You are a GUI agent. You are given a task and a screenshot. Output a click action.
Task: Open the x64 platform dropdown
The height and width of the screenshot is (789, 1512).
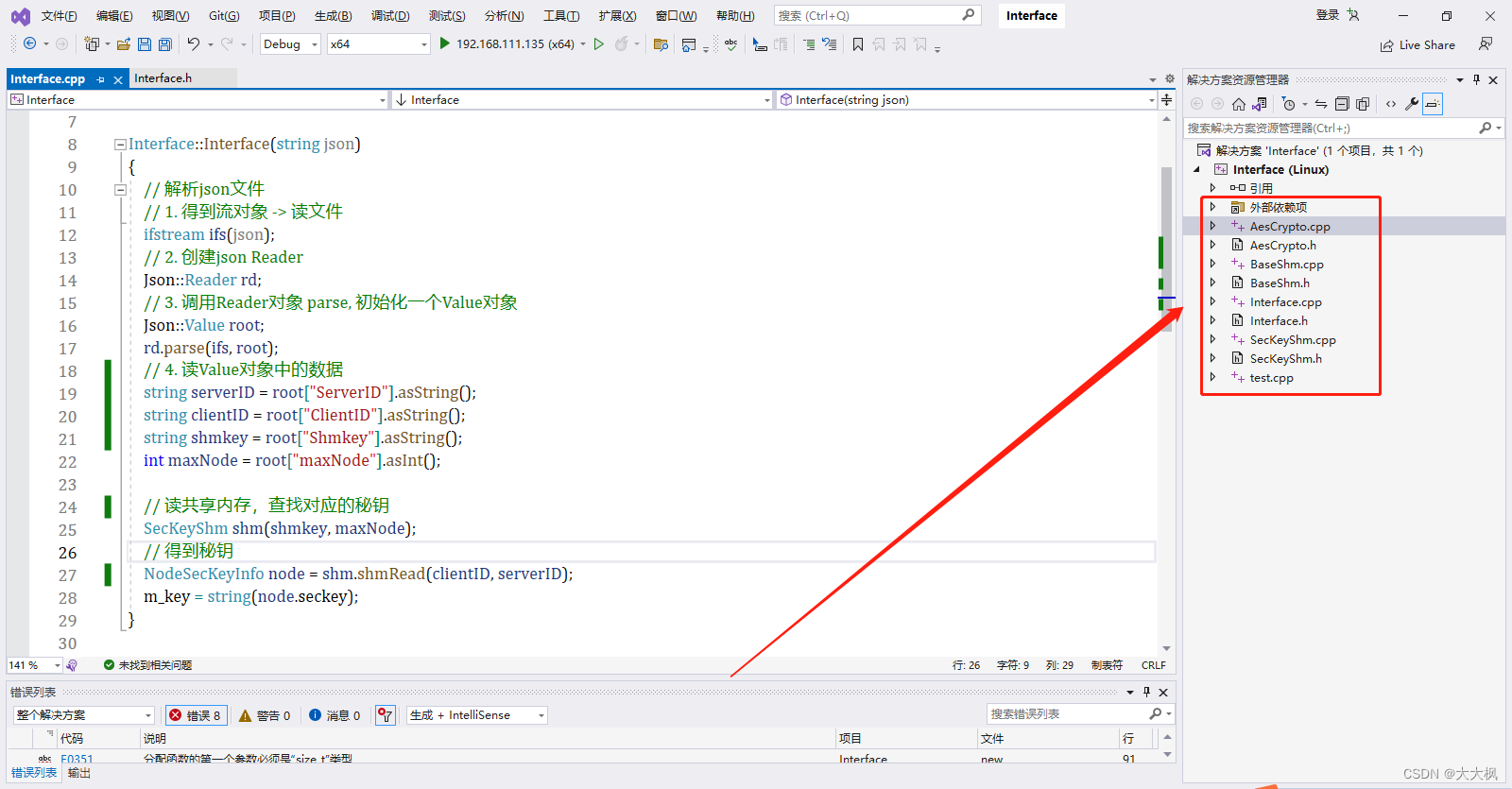378,43
